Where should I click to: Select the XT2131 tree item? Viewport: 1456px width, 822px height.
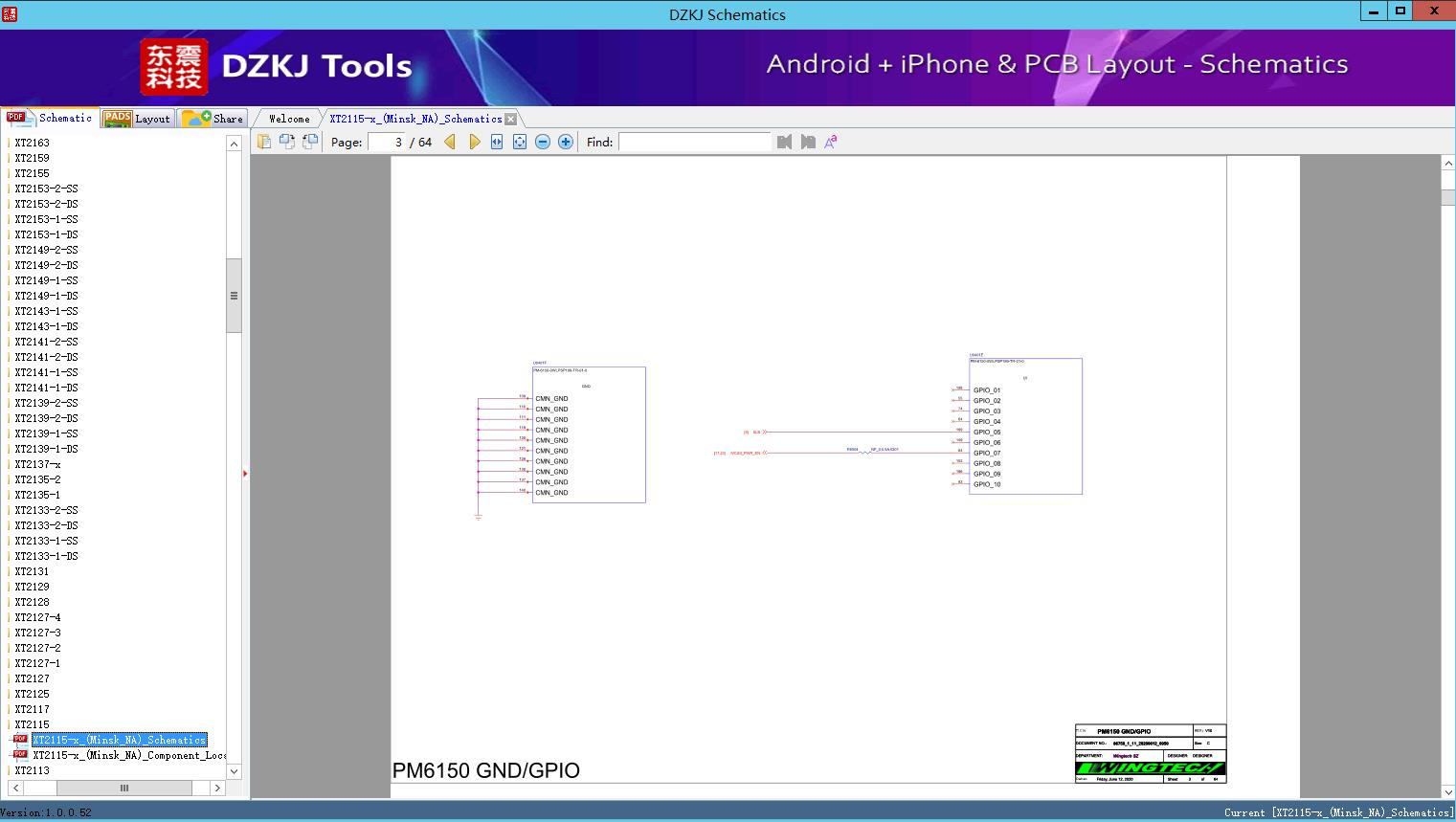32,571
